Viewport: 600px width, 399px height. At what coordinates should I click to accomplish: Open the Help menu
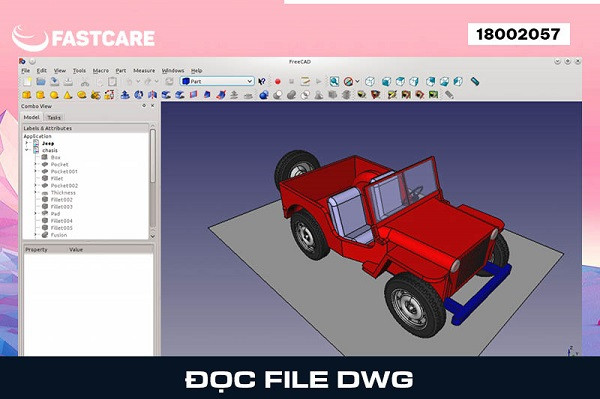pyautogui.click(x=197, y=71)
